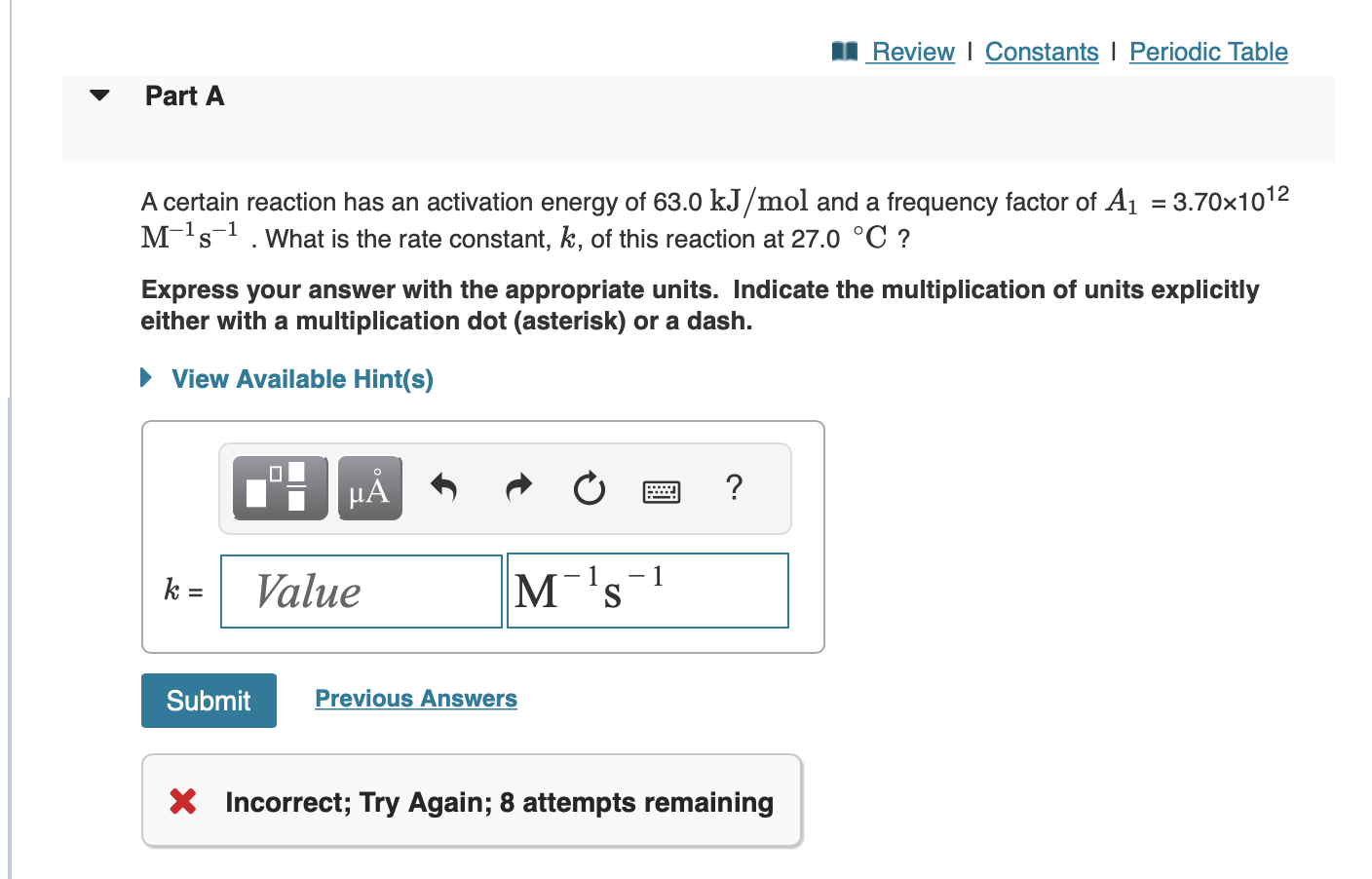Select the M⁻¹s⁻¹ units field
1372x879 pixels.
[x=647, y=591]
